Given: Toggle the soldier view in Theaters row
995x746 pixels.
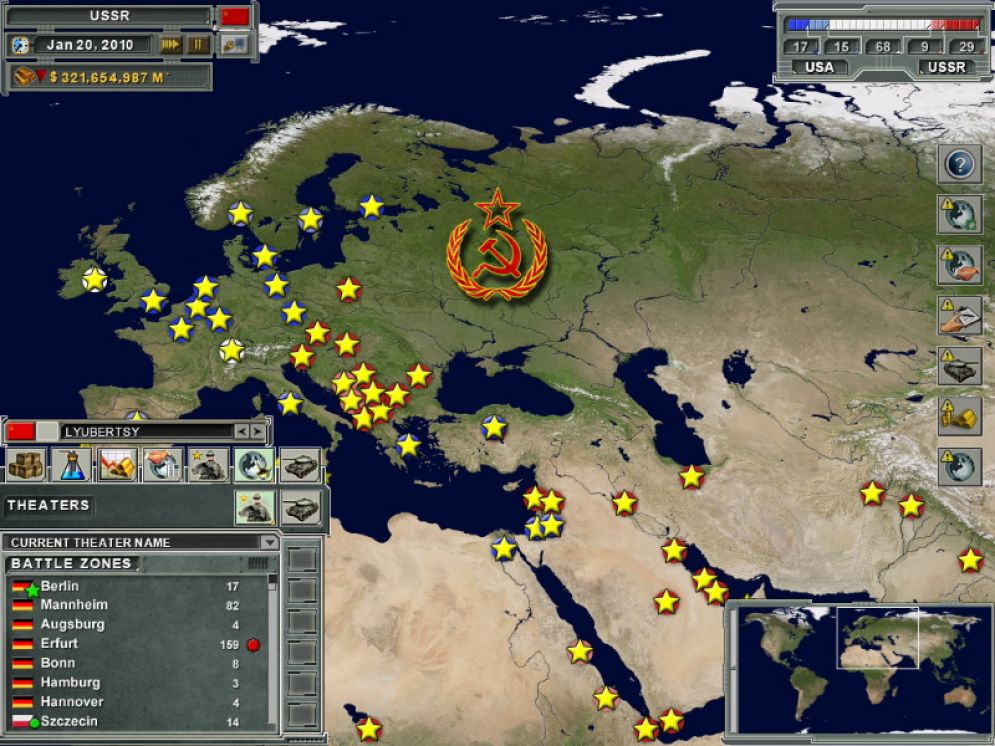Looking at the screenshot, I should [x=255, y=507].
